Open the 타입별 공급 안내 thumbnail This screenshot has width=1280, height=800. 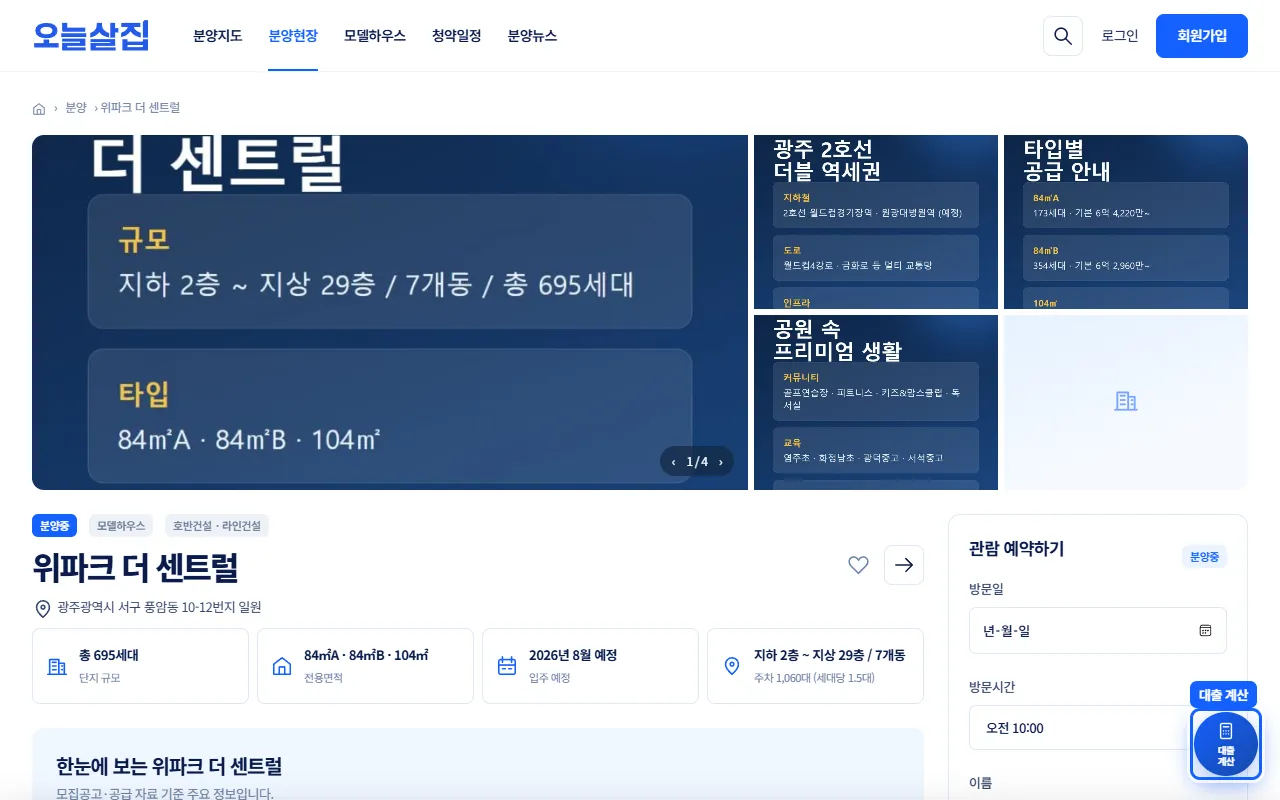[1126, 222]
